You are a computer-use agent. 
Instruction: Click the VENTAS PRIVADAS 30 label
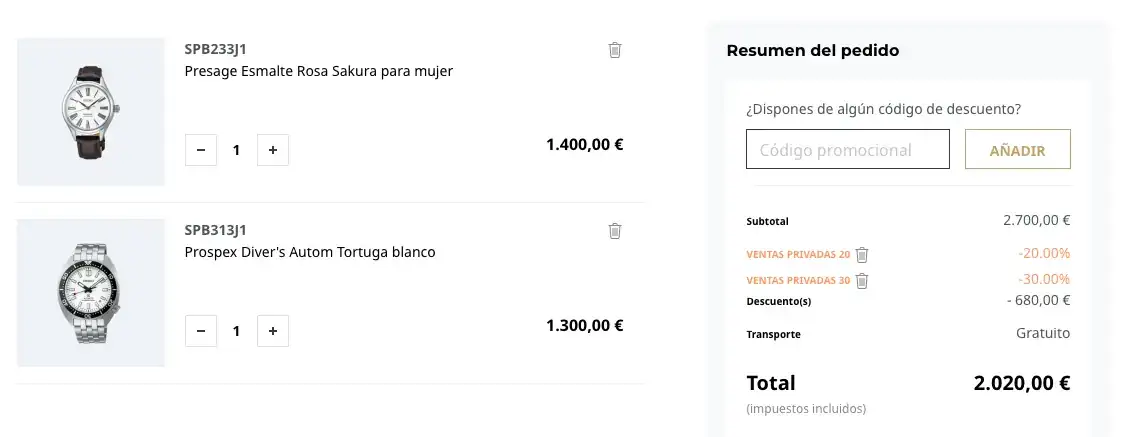[x=798, y=280]
